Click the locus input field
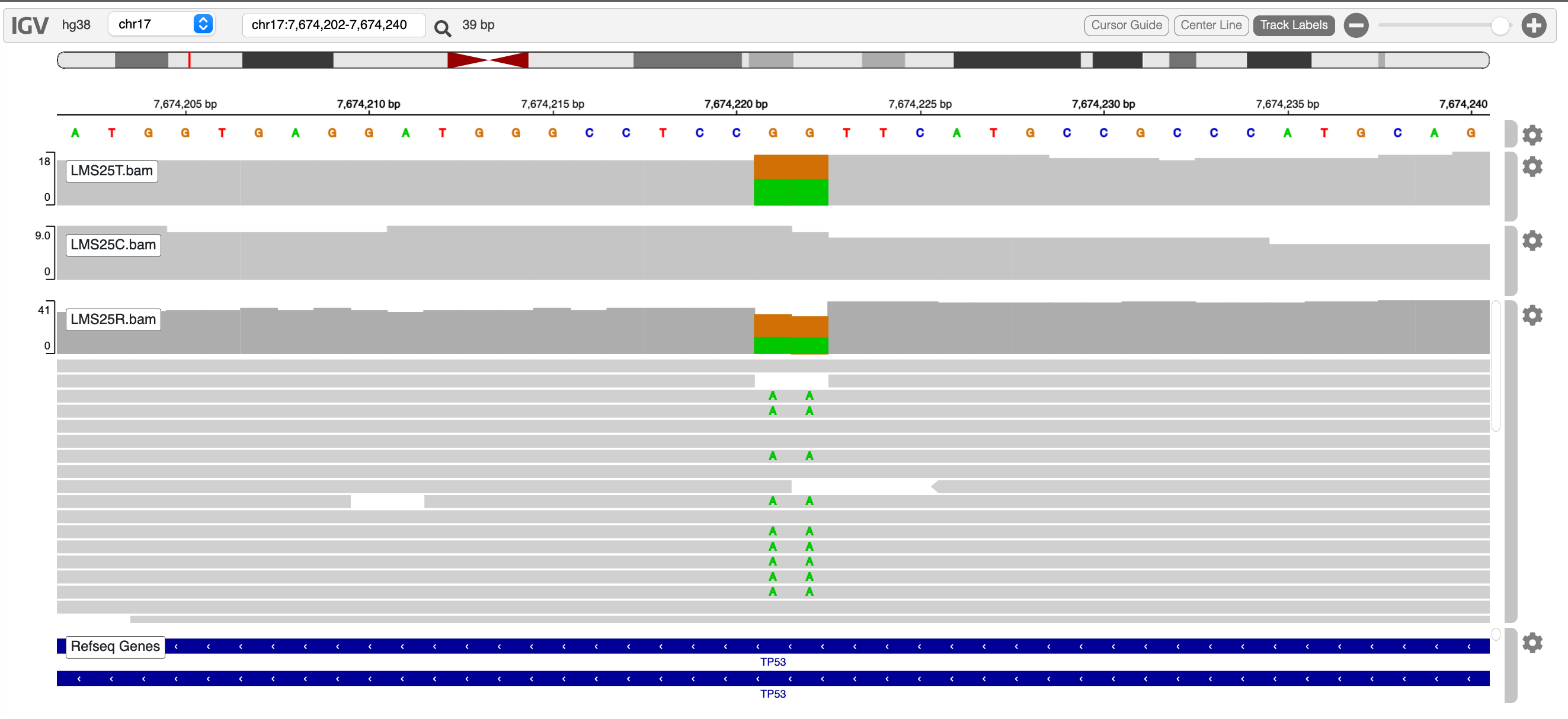 point(333,25)
